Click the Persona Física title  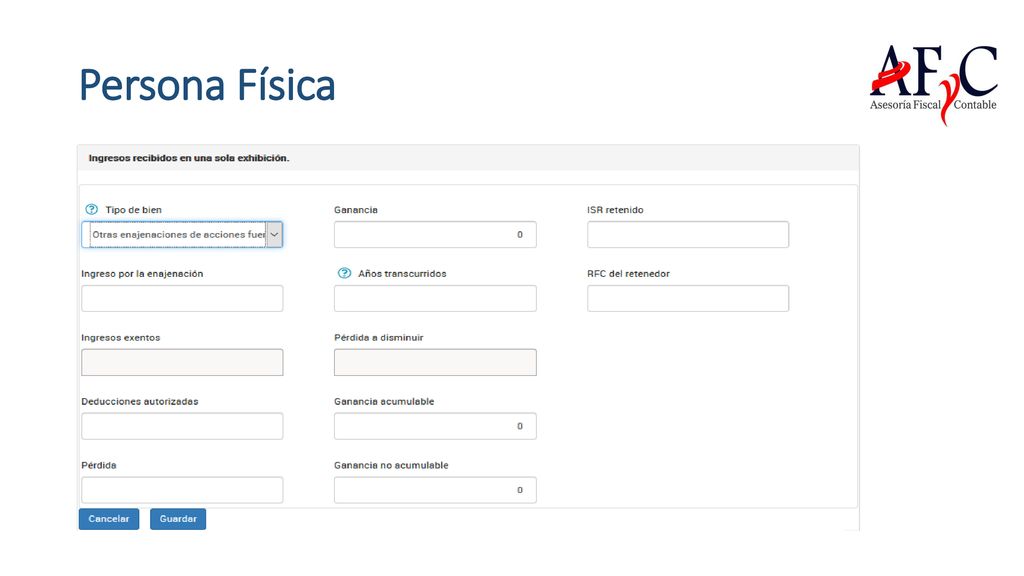coord(207,86)
